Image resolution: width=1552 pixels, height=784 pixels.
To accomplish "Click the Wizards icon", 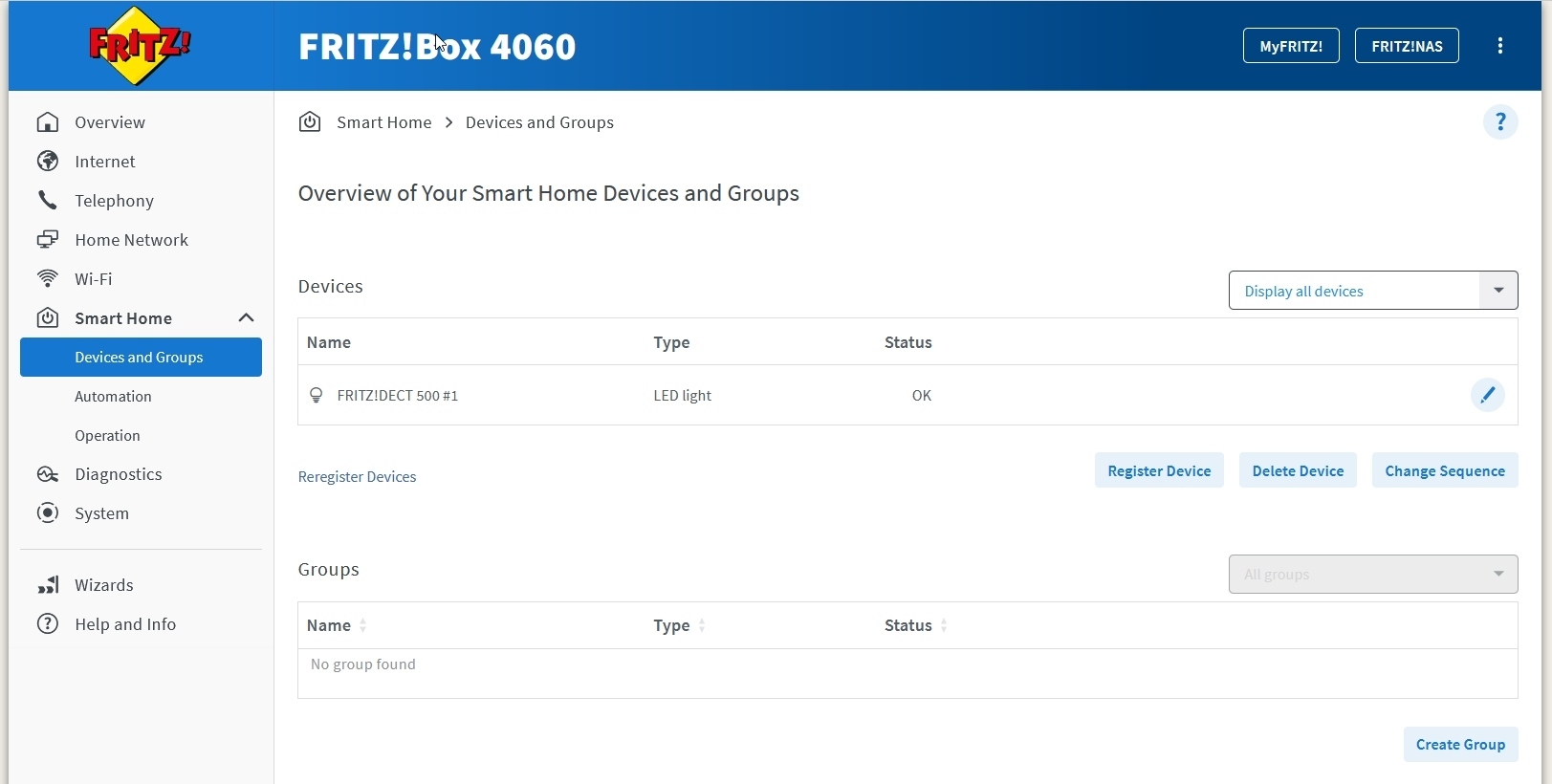I will [x=48, y=585].
